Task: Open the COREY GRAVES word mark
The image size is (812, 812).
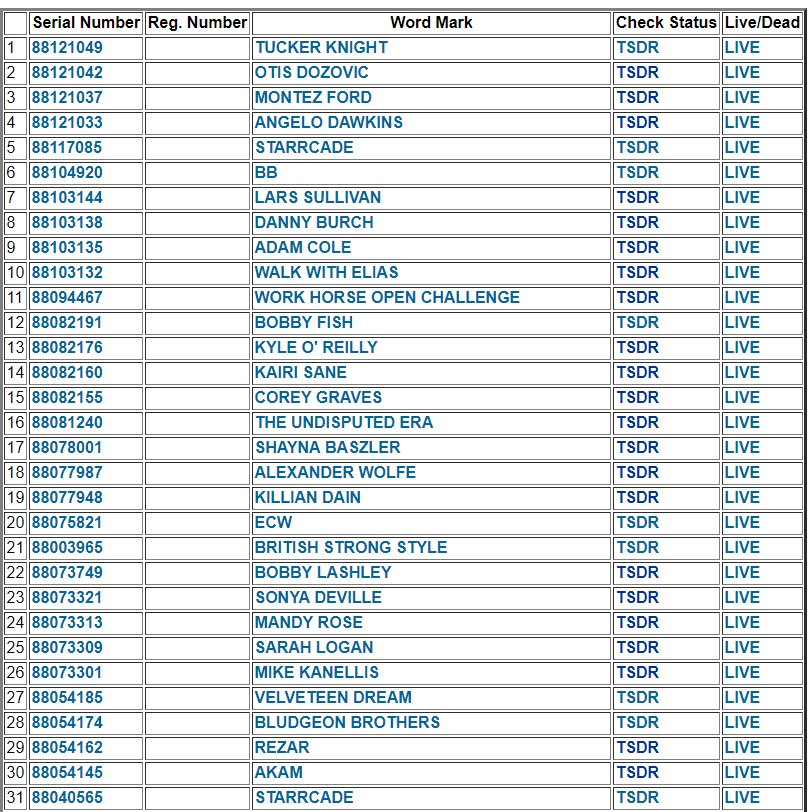Action: coord(318,397)
